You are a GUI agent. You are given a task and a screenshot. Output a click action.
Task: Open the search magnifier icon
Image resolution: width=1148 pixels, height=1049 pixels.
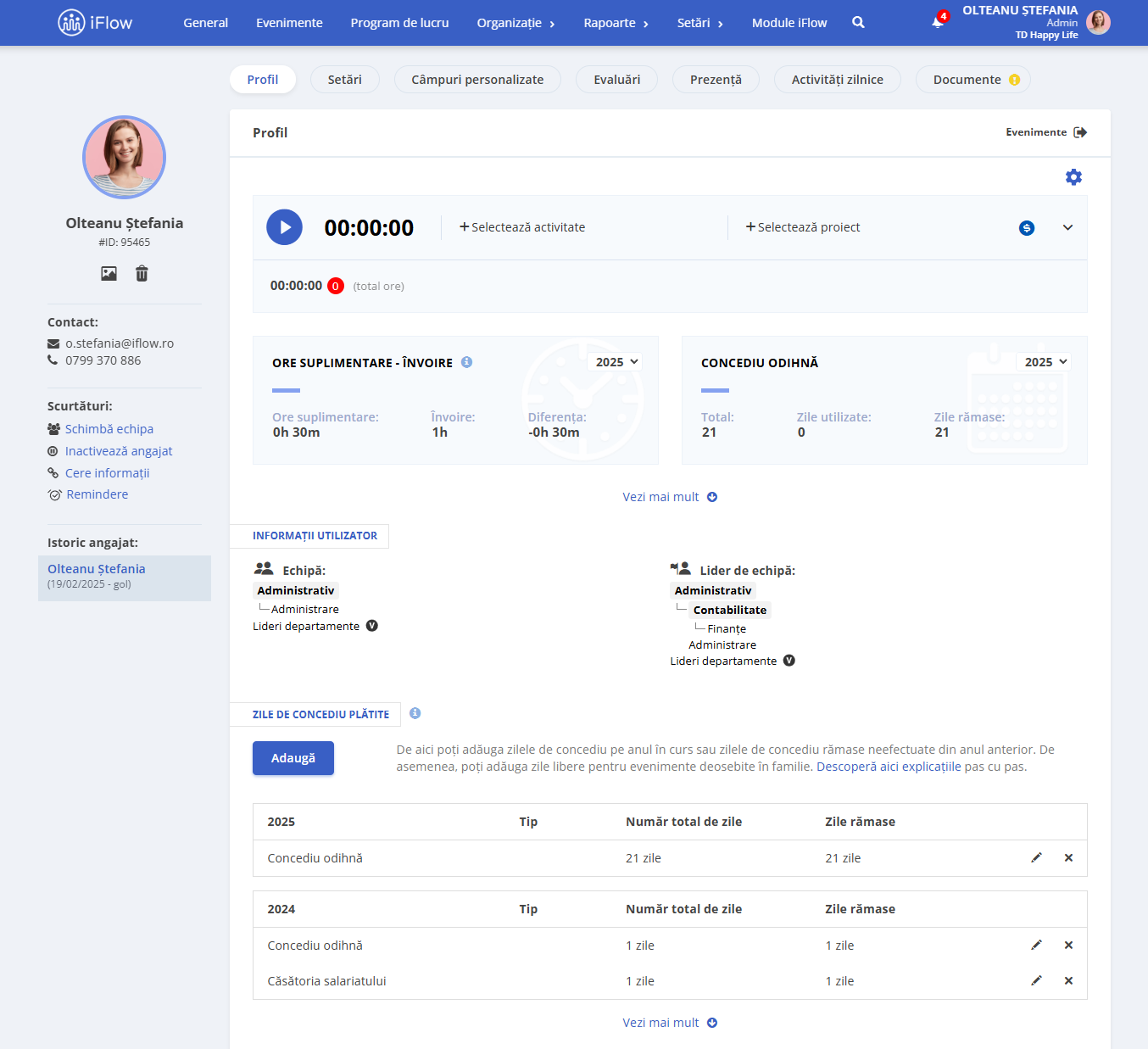(858, 23)
